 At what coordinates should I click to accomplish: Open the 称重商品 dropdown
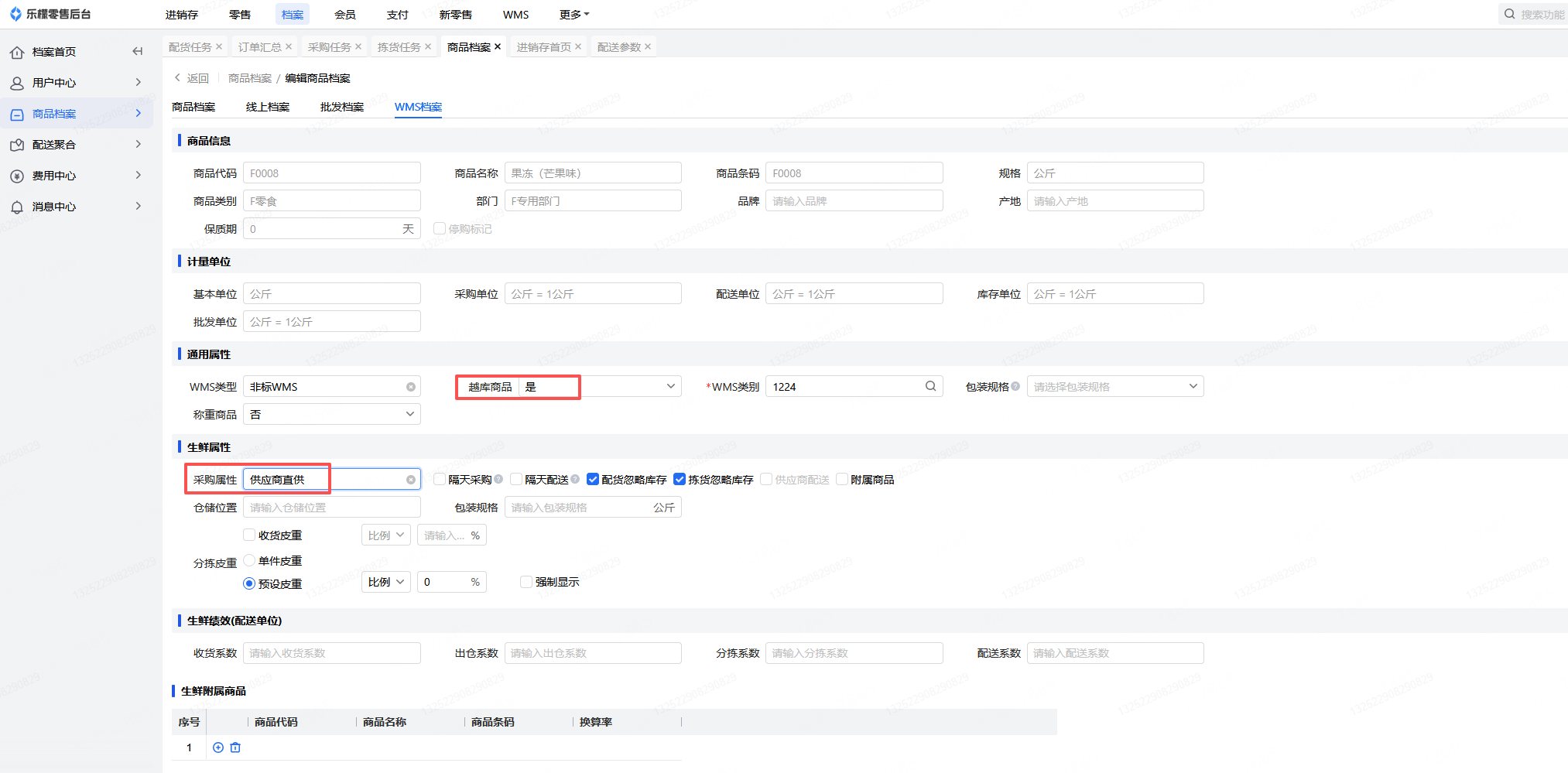(x=332, y=414)
